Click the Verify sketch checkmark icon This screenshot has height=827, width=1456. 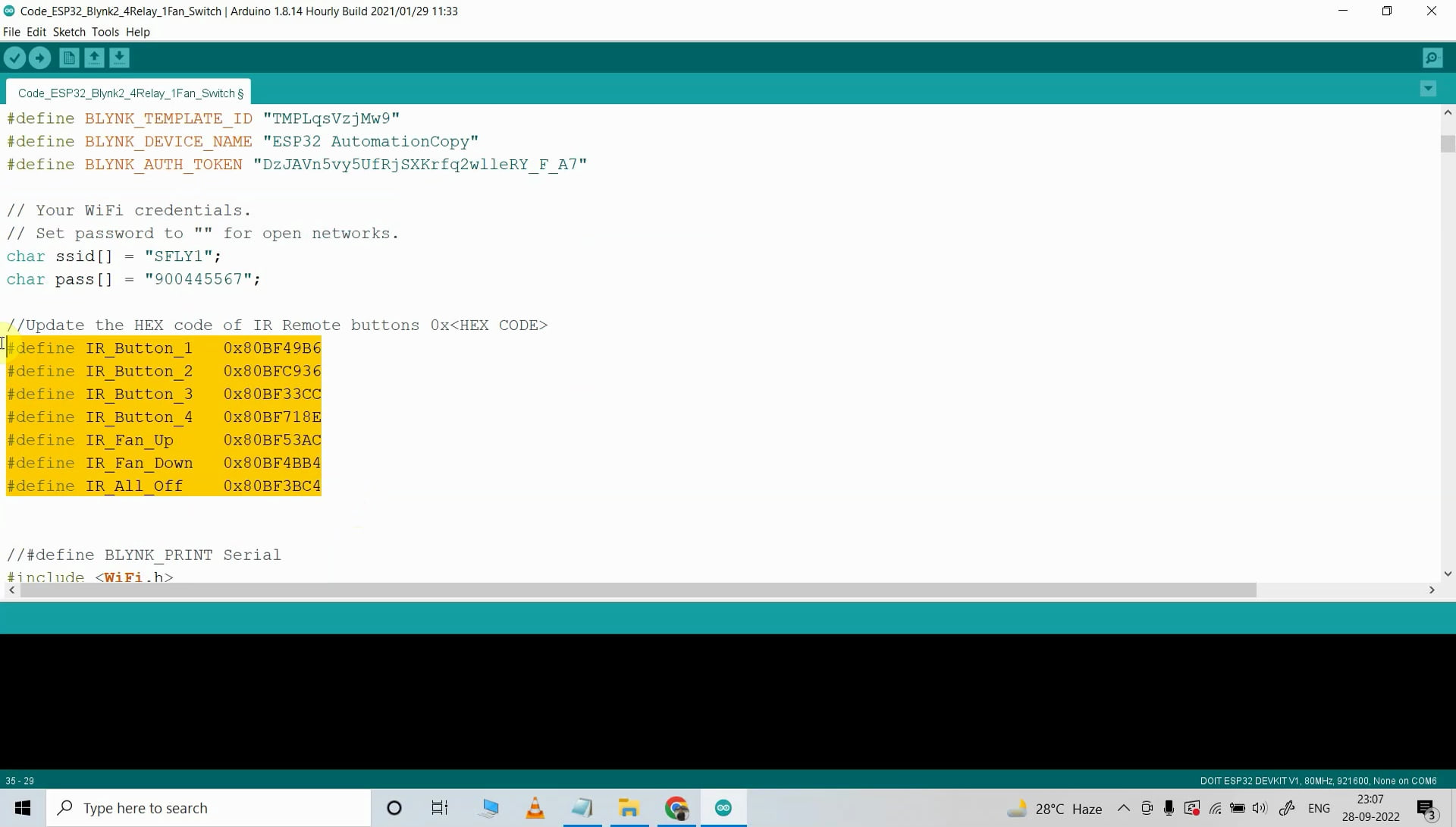14,58
